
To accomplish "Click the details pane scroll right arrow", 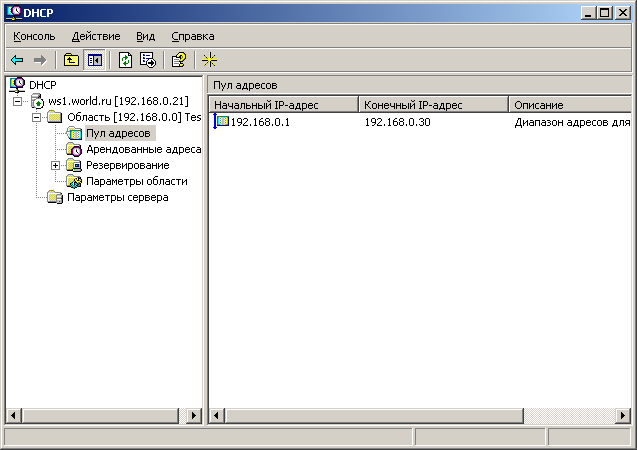I will pyautogui.click(x=623, y=415).
